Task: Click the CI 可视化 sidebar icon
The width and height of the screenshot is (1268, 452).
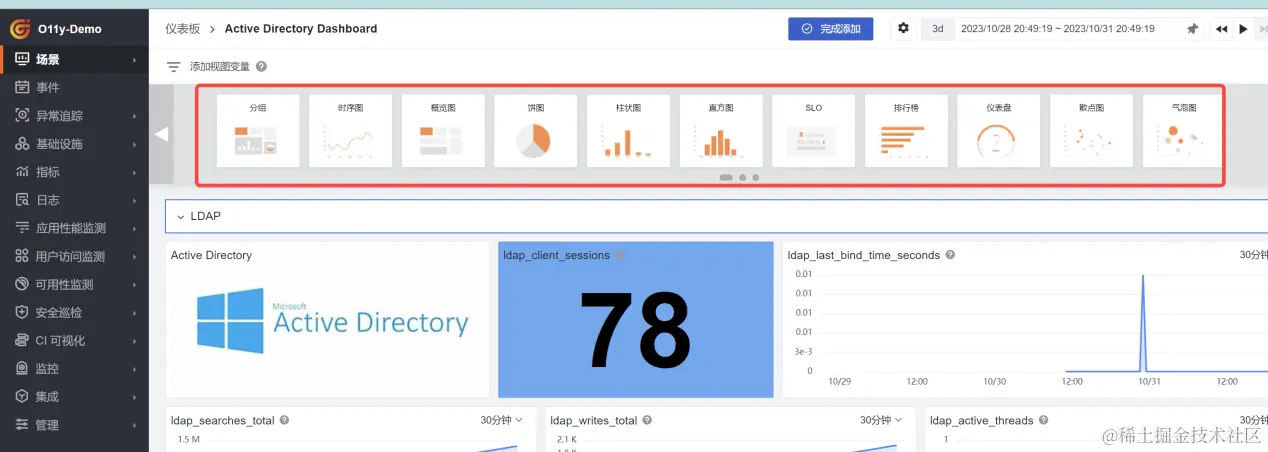Action: pyautogui.click(x=22, y=340)
